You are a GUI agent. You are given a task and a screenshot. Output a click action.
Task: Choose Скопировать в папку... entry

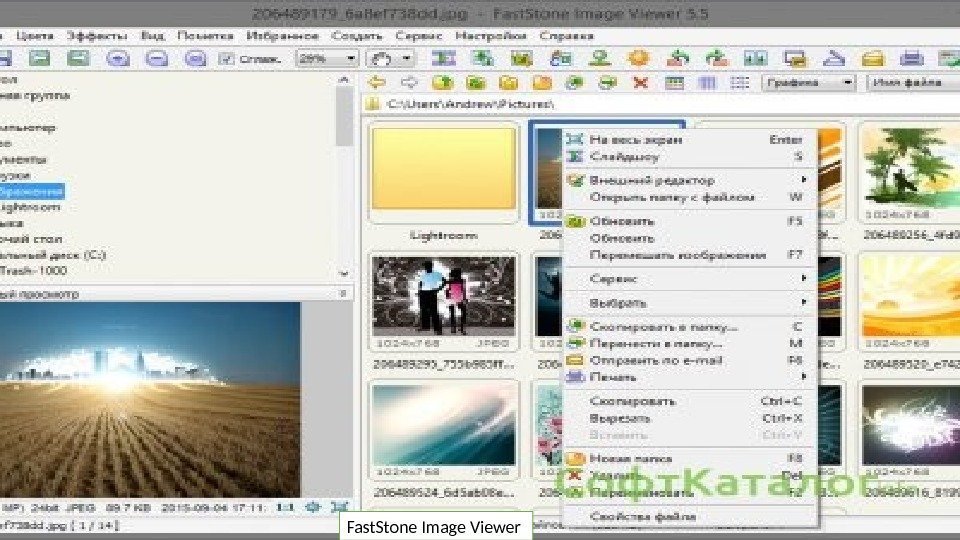click(689, 327)
